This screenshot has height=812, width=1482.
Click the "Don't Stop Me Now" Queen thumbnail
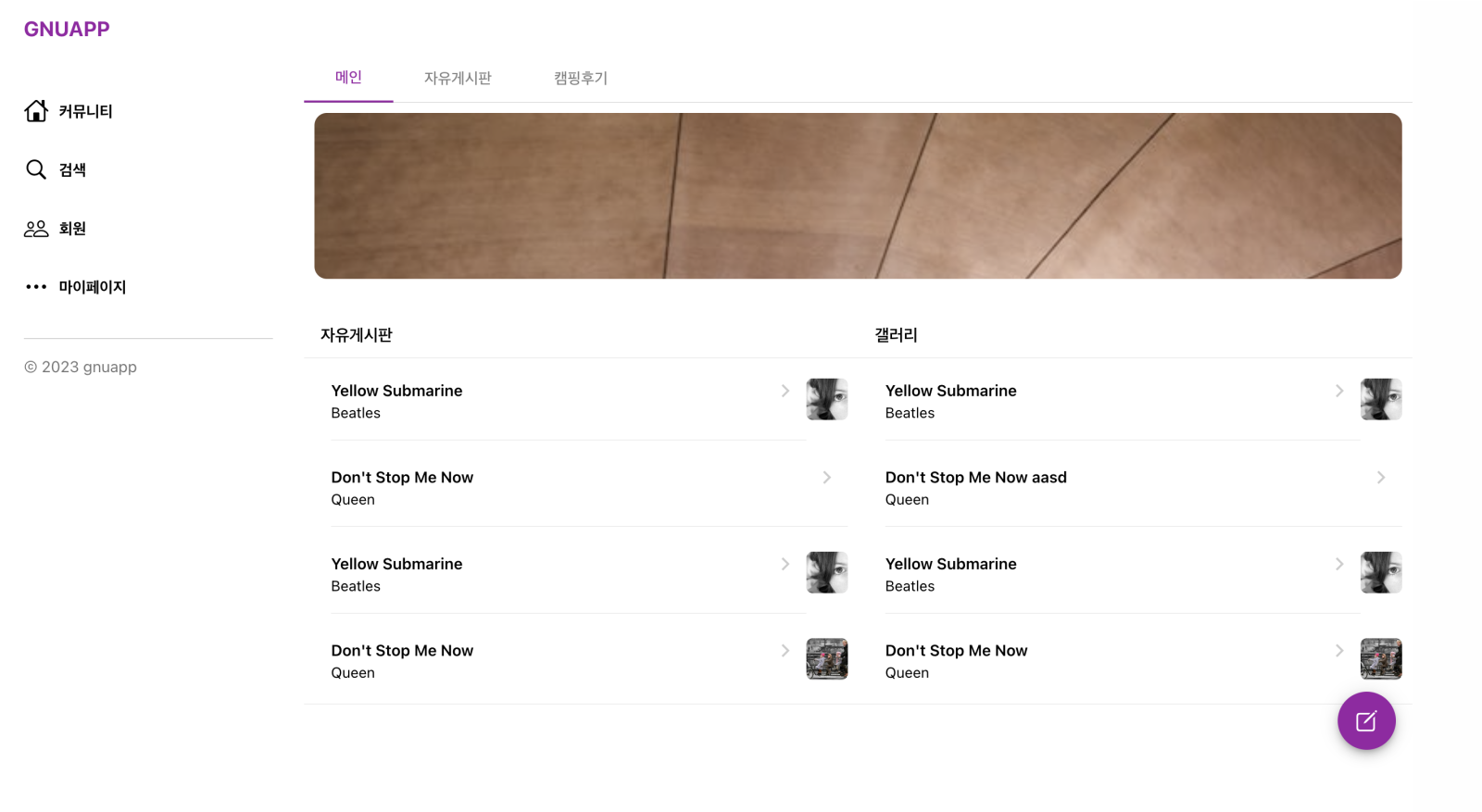[x=827, y=659]
